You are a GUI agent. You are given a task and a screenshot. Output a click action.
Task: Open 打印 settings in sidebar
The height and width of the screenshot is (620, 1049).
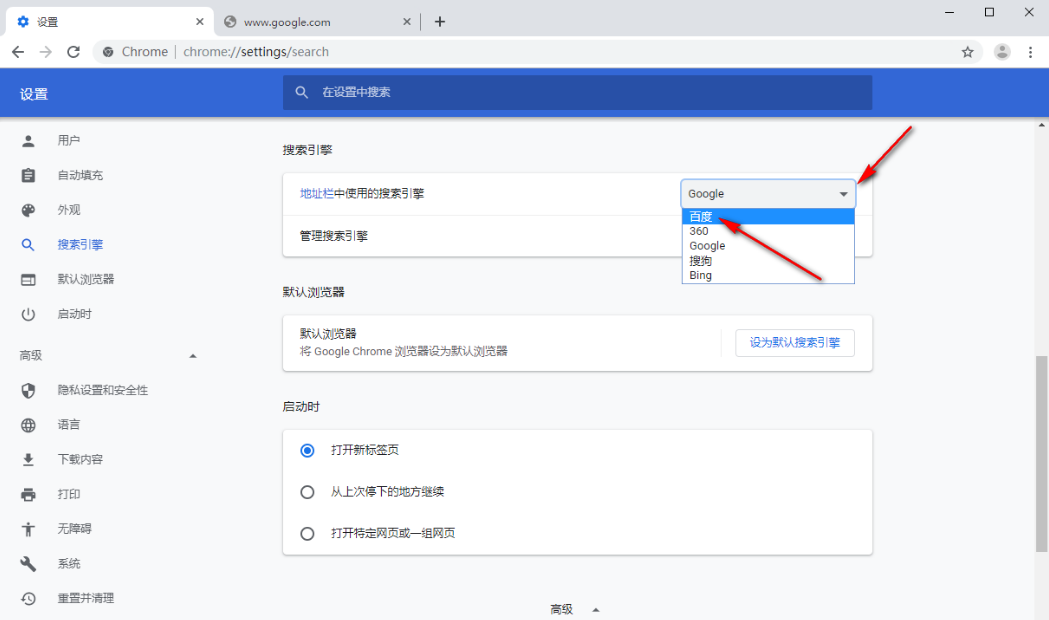pyautogui.click(x=69, y=494)
